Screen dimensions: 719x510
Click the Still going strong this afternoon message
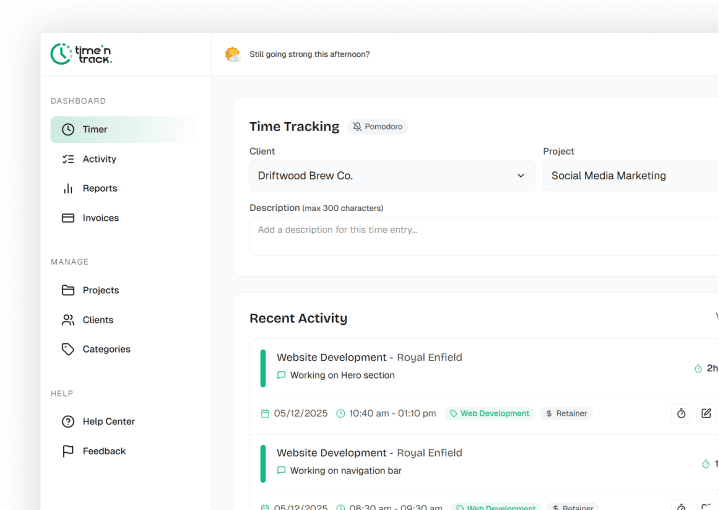click(310, 54)
